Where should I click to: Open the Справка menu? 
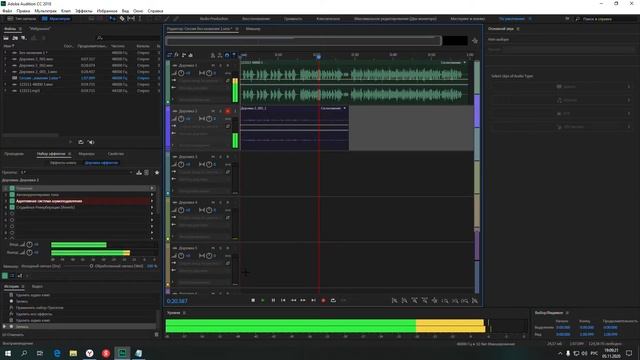[x=155, y=11]
